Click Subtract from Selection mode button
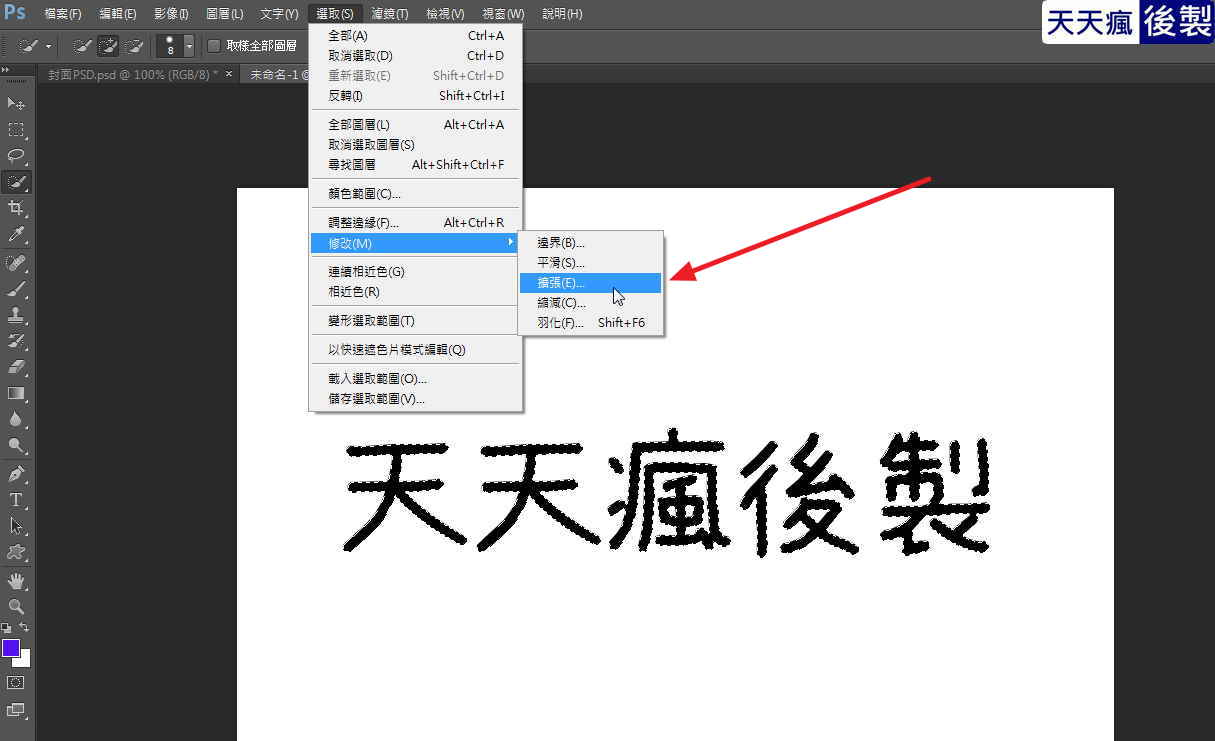The height and width of the screenshot is (741, 1215). (134, 46)
